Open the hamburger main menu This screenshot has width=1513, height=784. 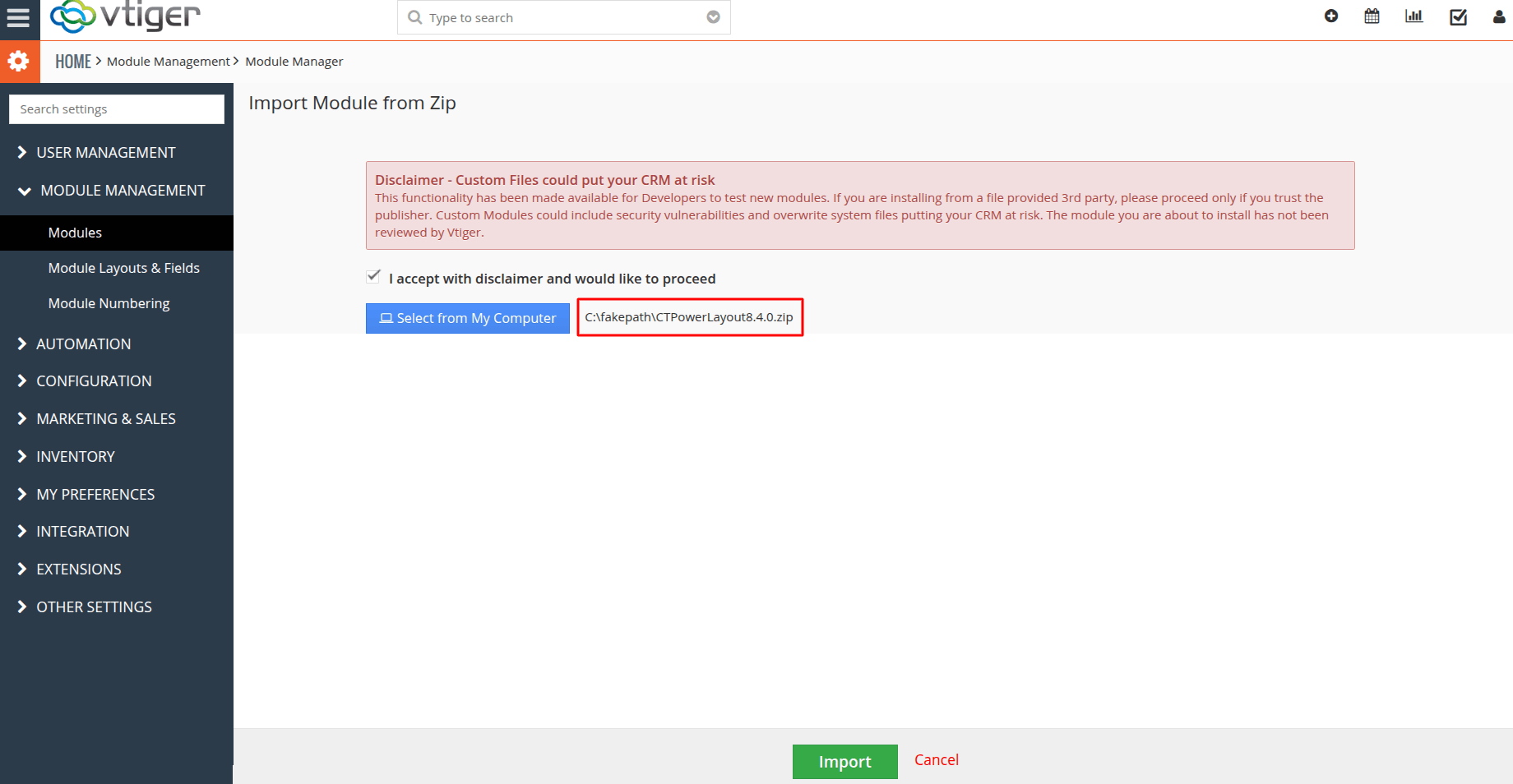pyautogui.click(x=18, y=18)
